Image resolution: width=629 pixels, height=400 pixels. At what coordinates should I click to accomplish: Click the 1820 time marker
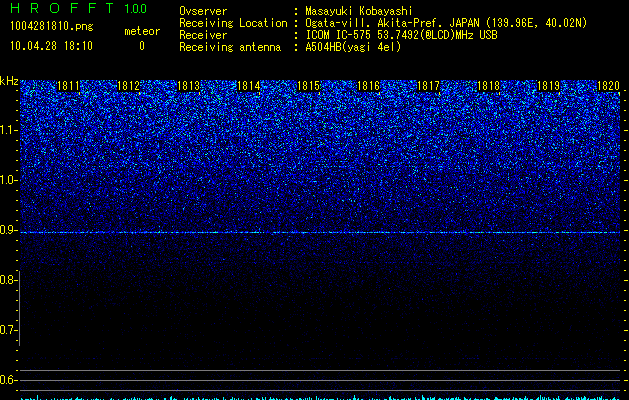609,86
